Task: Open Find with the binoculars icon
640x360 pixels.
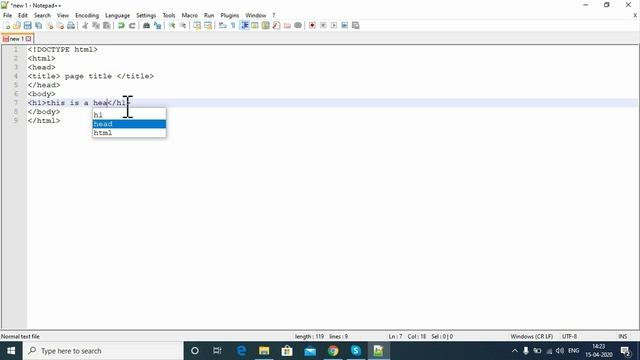Action: 146,25
